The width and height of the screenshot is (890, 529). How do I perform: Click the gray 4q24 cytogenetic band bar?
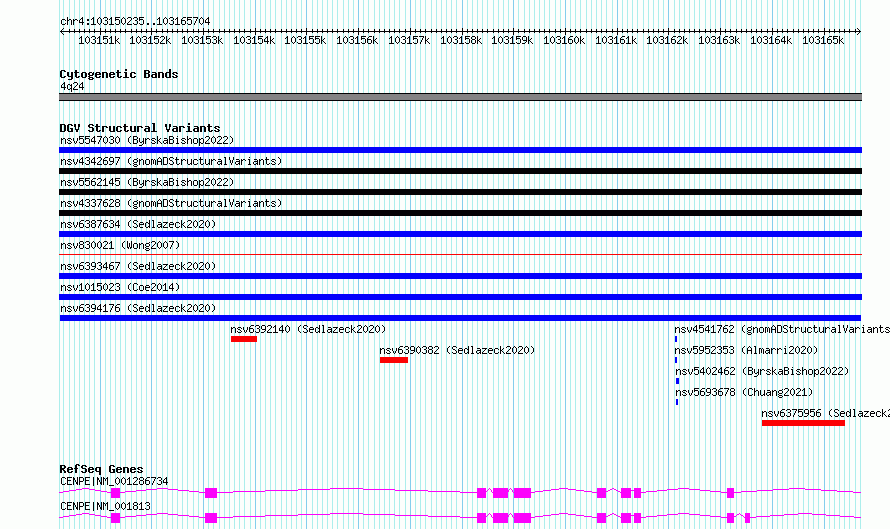pyautogui.click(x=460, y=97)
